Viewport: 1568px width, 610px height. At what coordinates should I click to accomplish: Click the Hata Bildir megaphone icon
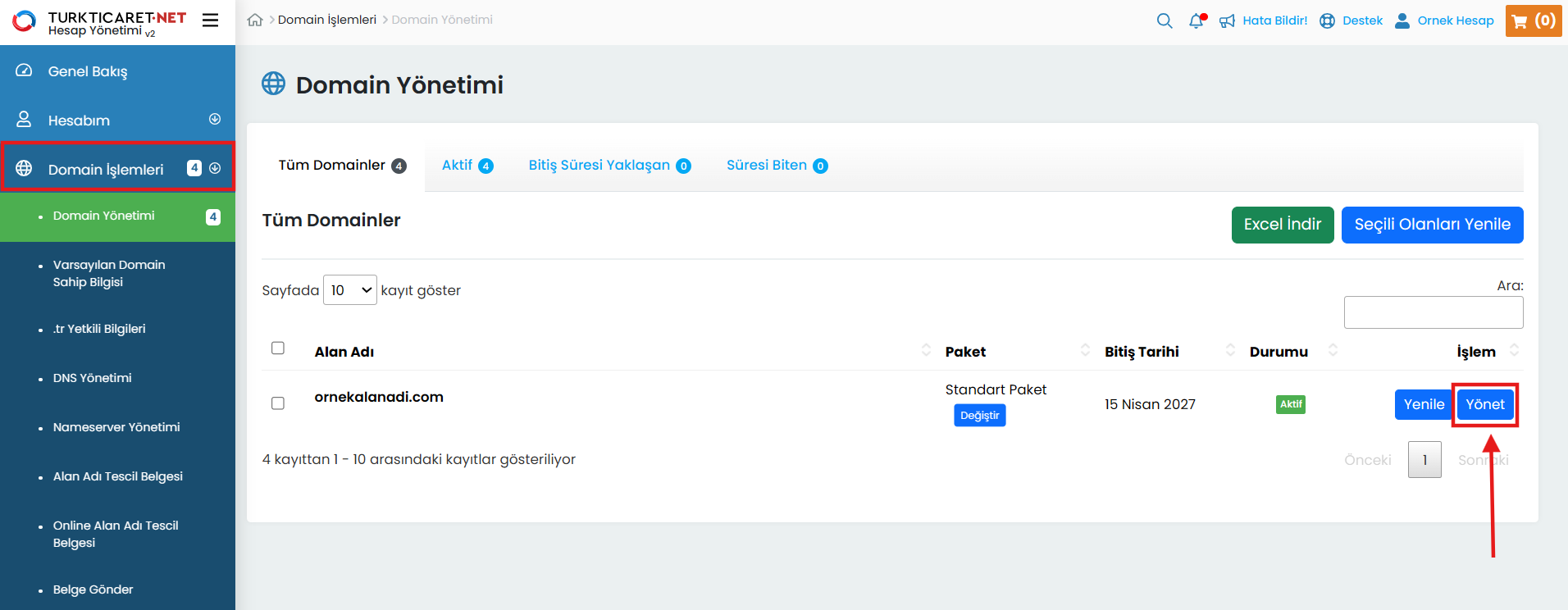point(1227,21)
